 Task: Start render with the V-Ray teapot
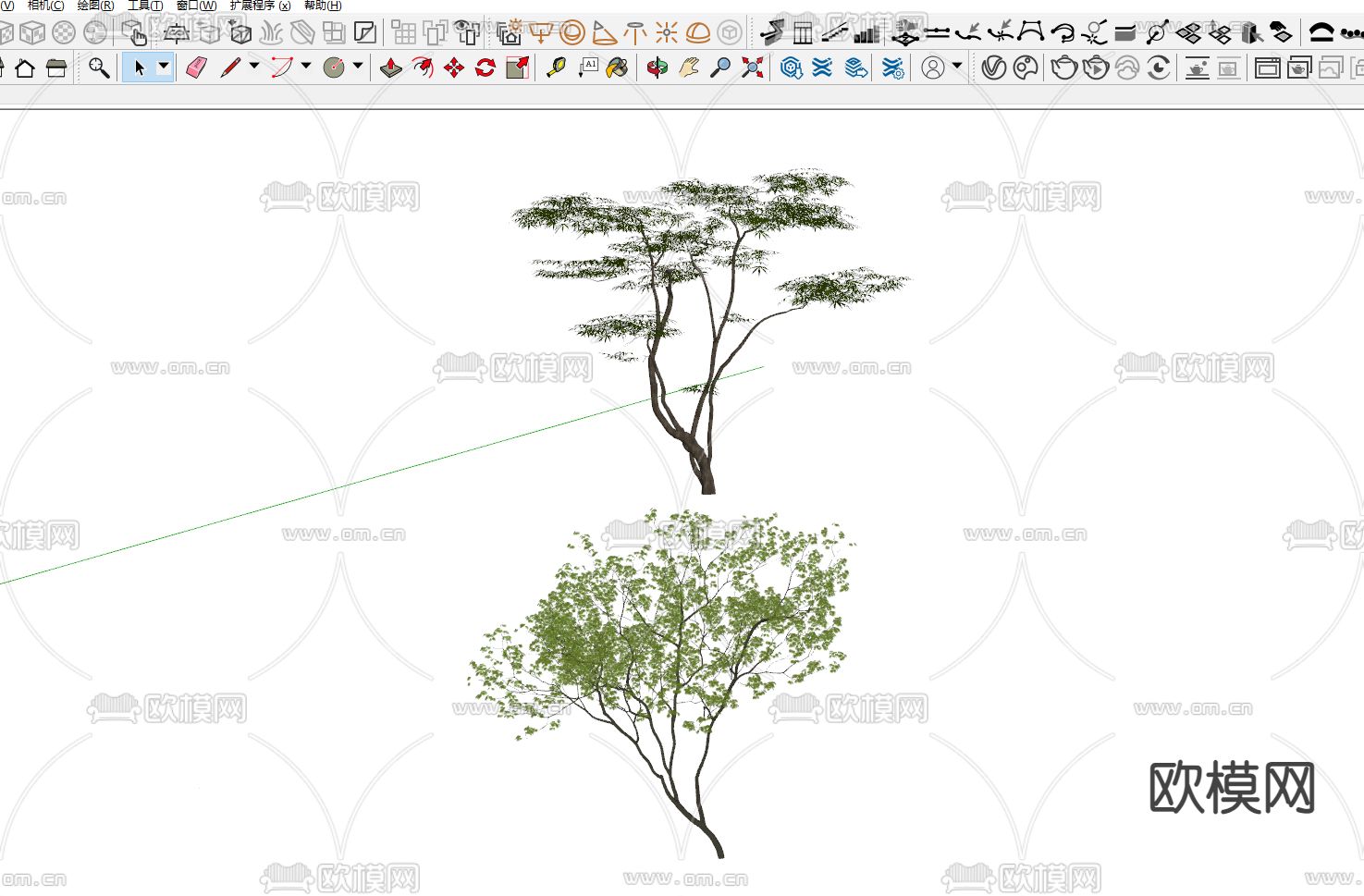[1064, 68]
